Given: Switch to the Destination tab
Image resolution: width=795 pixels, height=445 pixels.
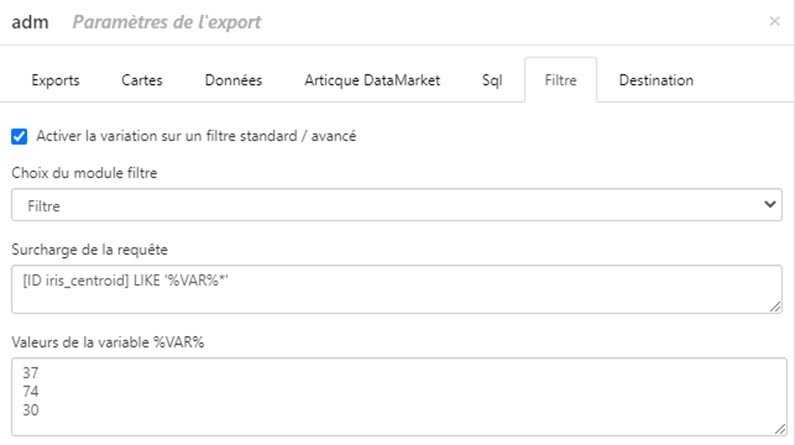Looking at the screenshot, I should (x=656, y=80).
